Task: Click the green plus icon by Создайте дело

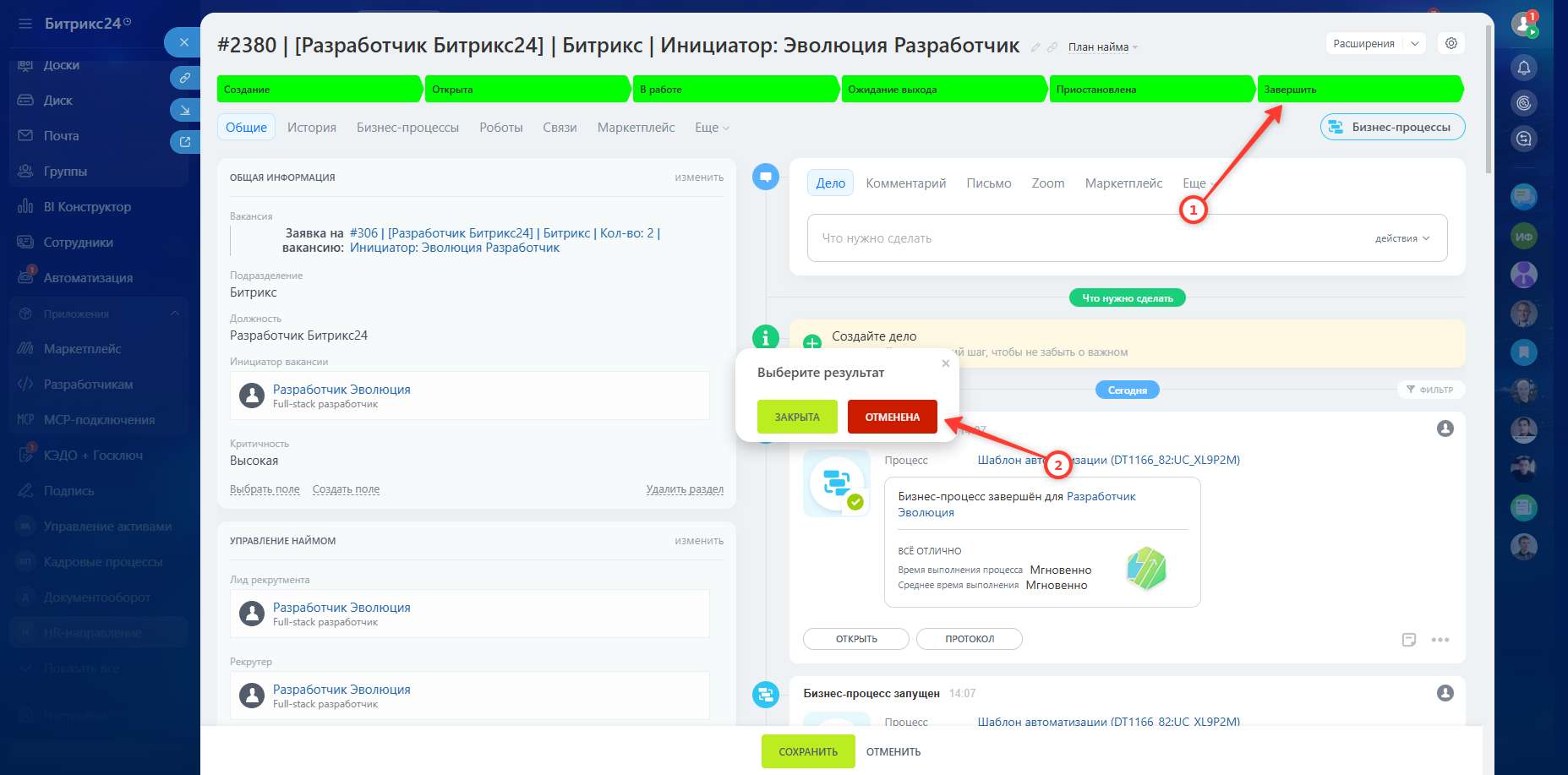Action: (812, 343)
